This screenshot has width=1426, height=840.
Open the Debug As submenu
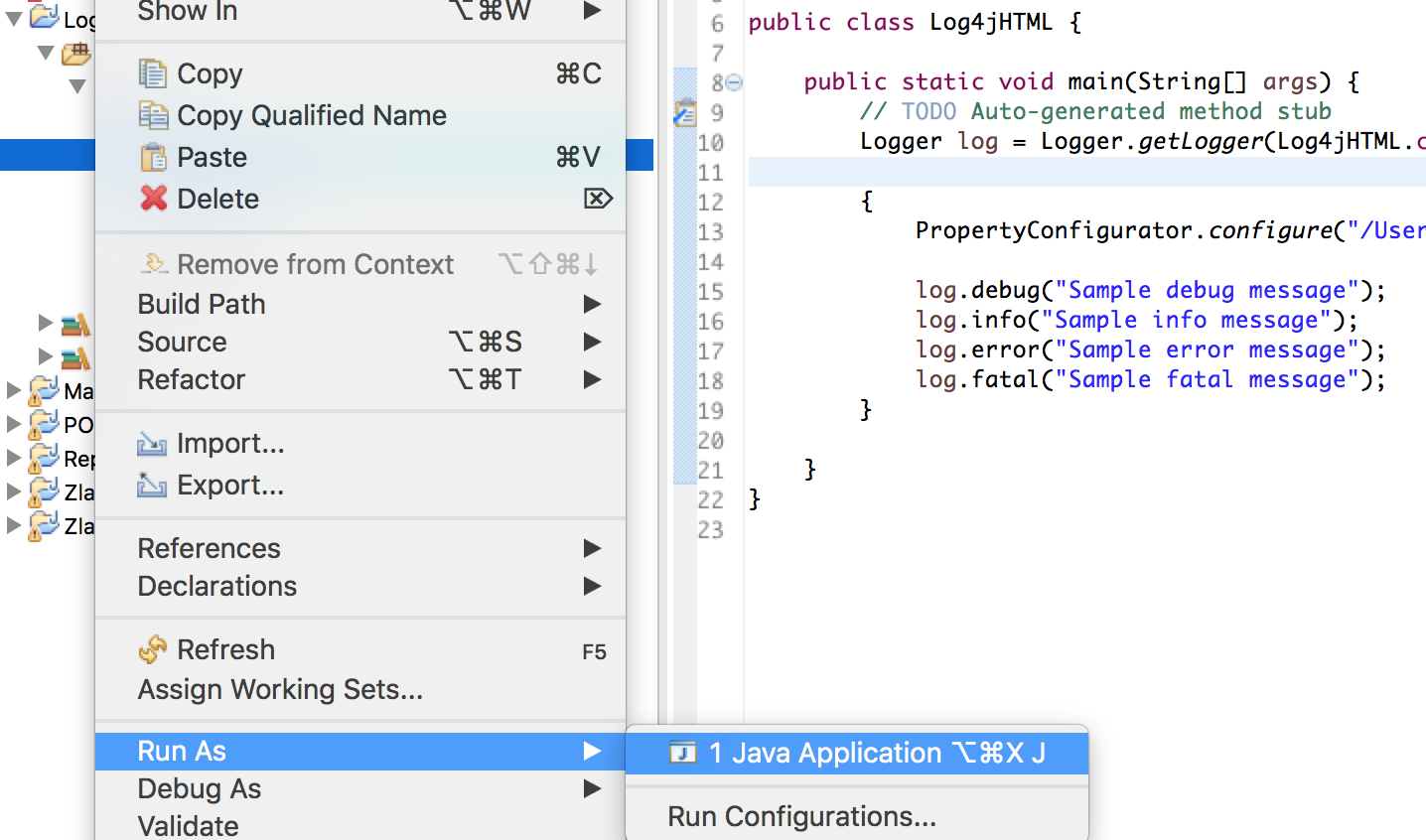click(199, 788)
